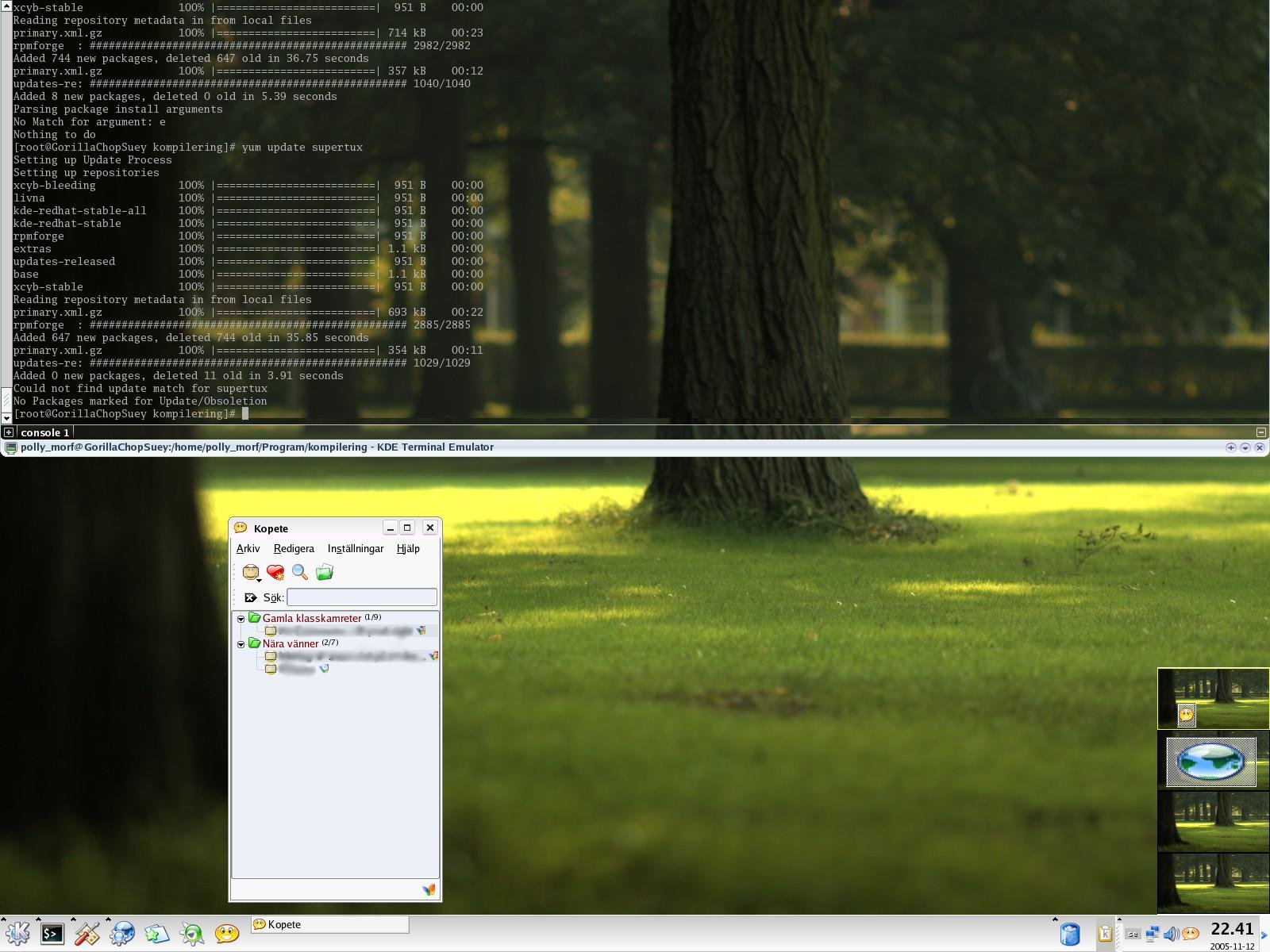Switch to second desktop with globe window in pager
Viewport: 1270px width, 952px height.
1213,761
